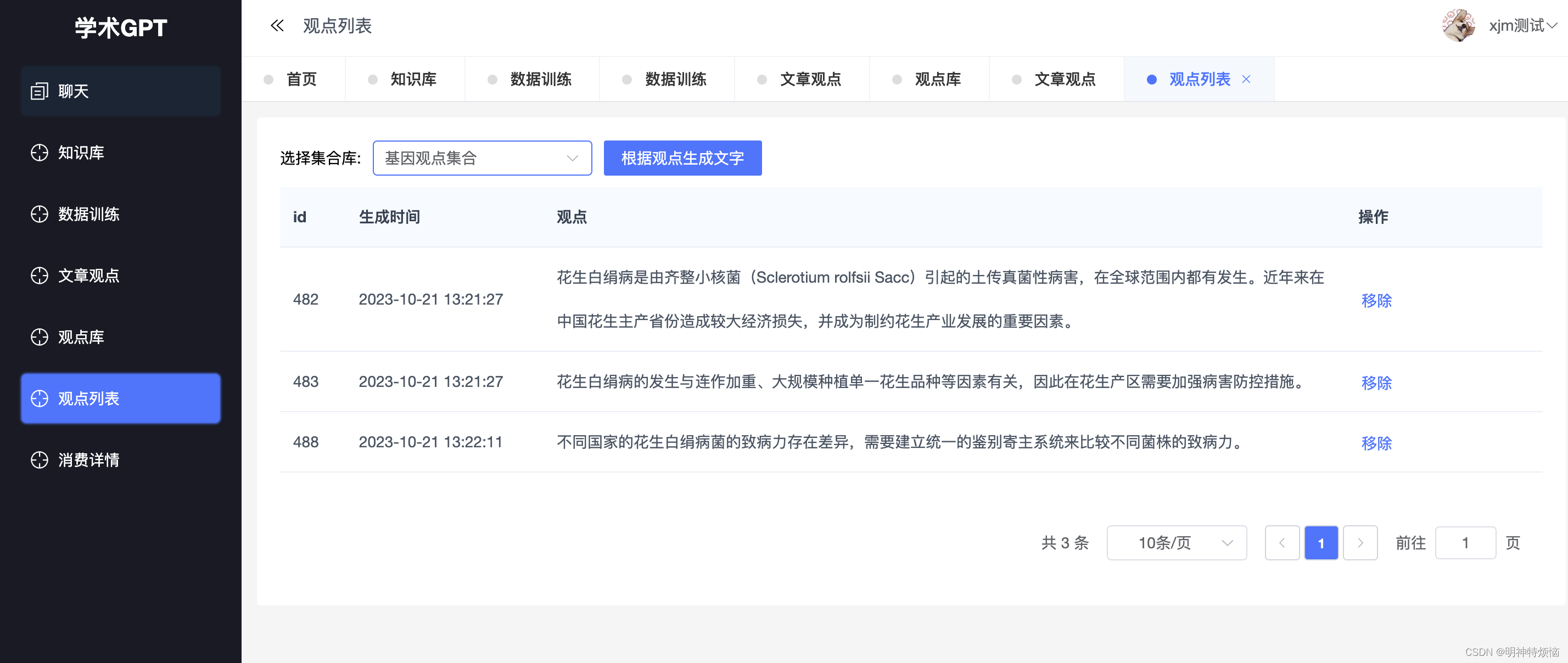The image size is (1568, 663).
Task: Remove viewpoint row with id 482
Action: pyautogui.click(x=1376, y=300)
